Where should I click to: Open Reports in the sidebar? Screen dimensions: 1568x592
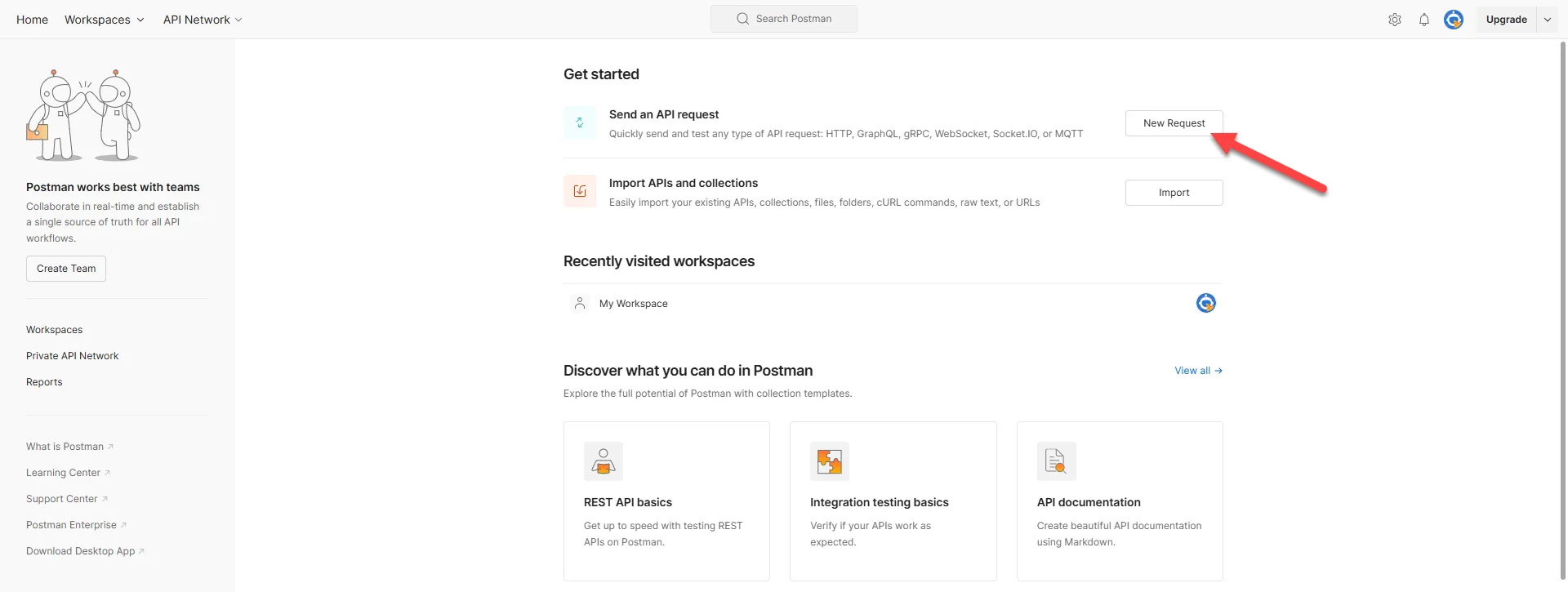coord(44,382)
